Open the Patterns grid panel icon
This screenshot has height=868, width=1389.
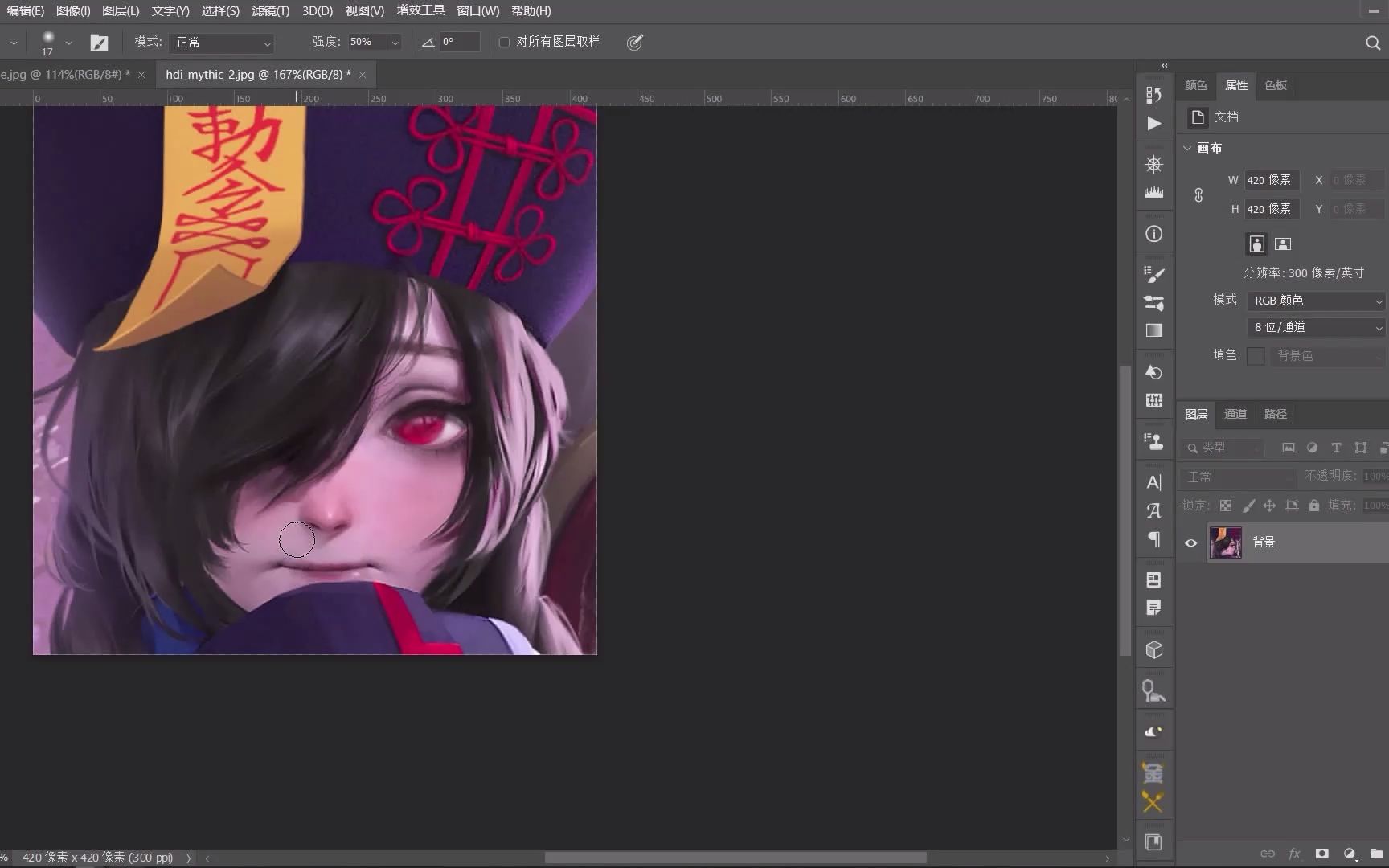click(x=1153, y=400)
